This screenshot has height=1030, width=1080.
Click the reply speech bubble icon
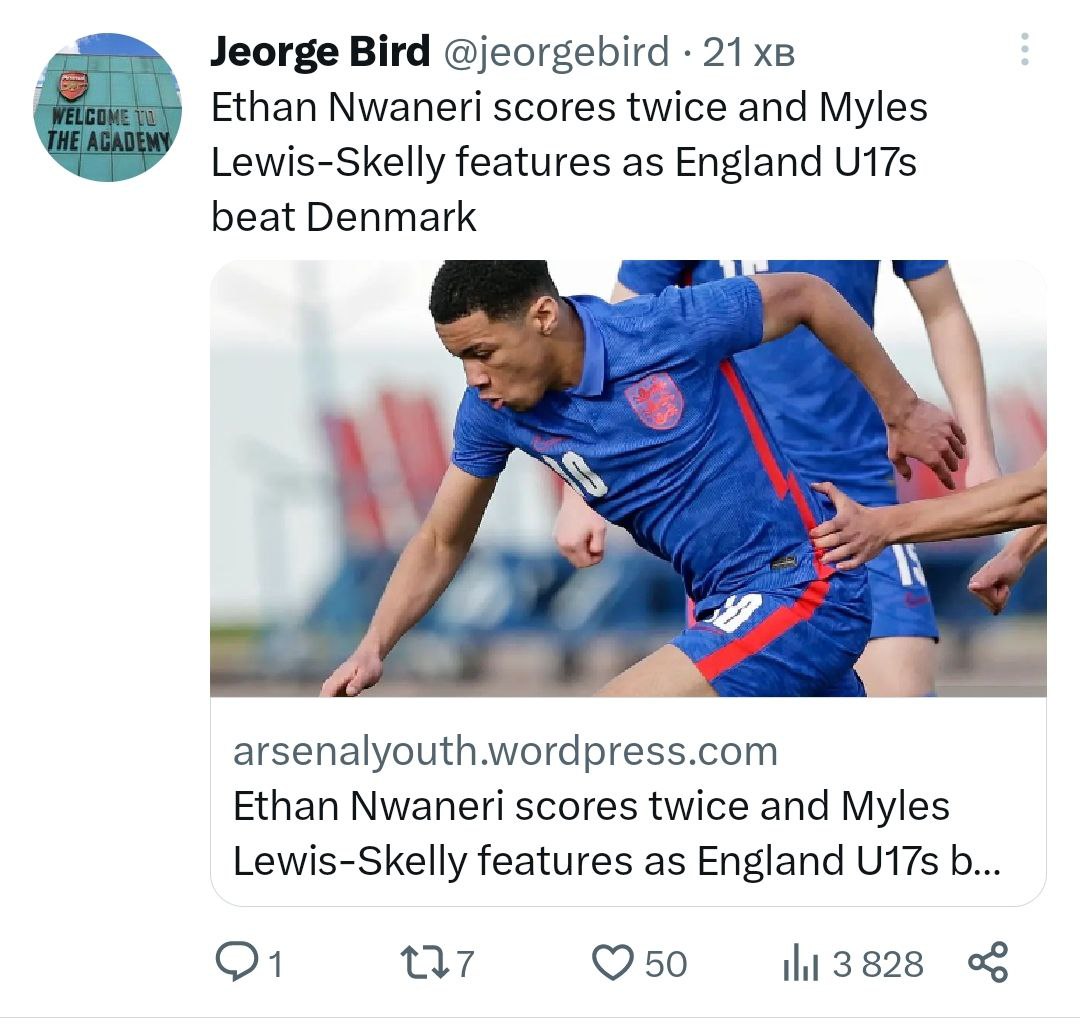[x=238, y=963]
